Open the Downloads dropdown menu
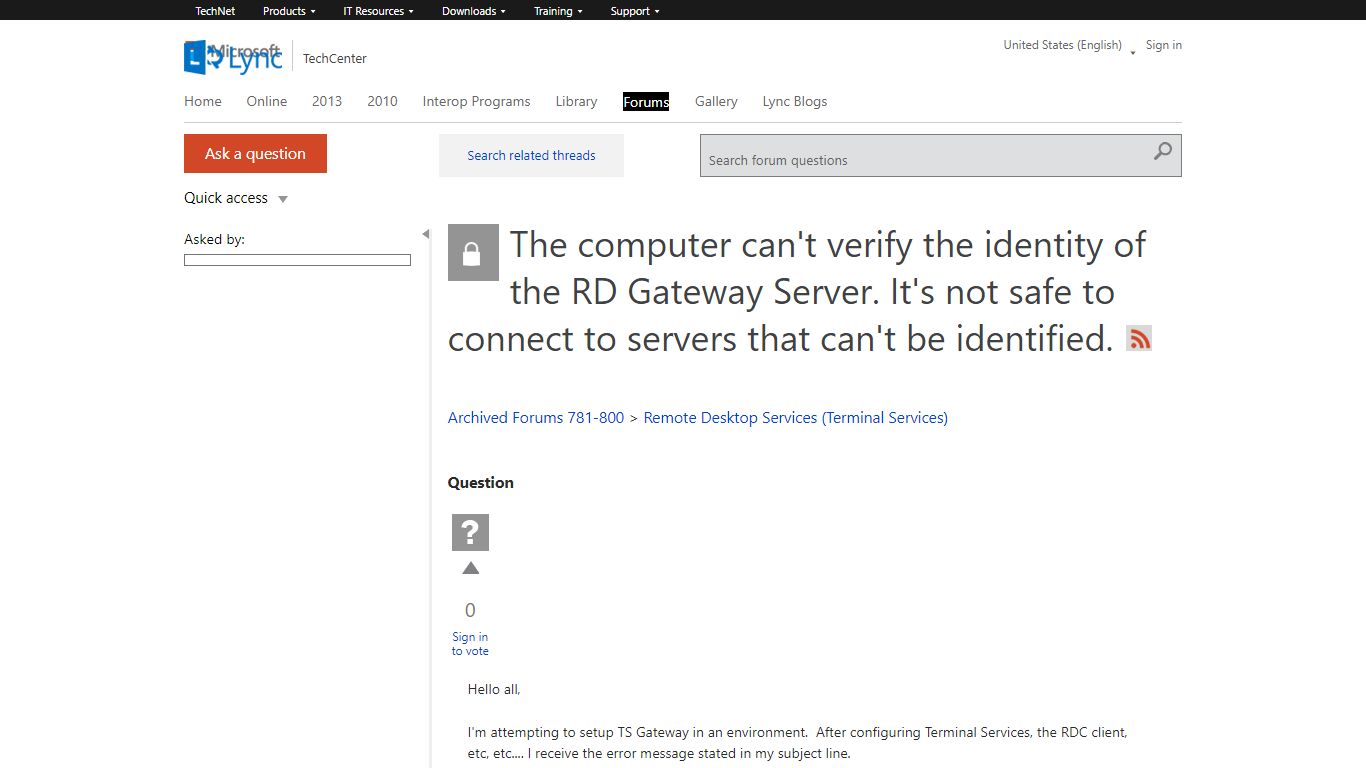Image resolution: width=1366 pixels, height=768 pixels. tap(474, 11)
